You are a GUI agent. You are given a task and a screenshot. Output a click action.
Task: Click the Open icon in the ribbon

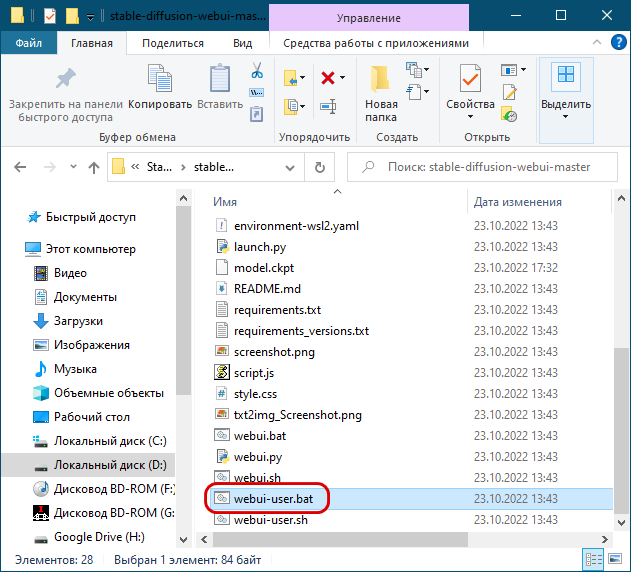[x=509, y=70]
